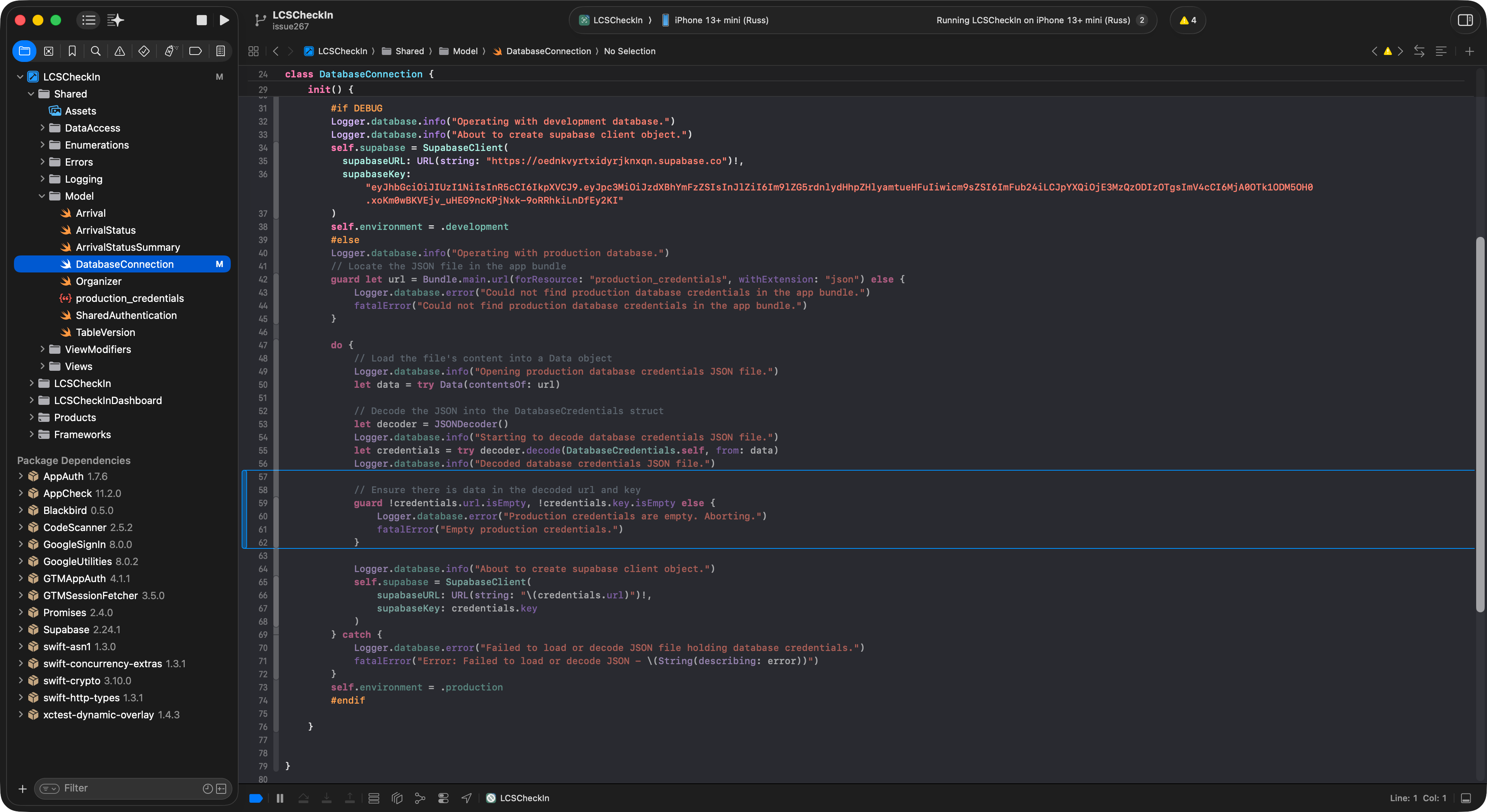Click the Stop button in toolbar
This screenshot has width=1487, height=812.
(201, 20)
